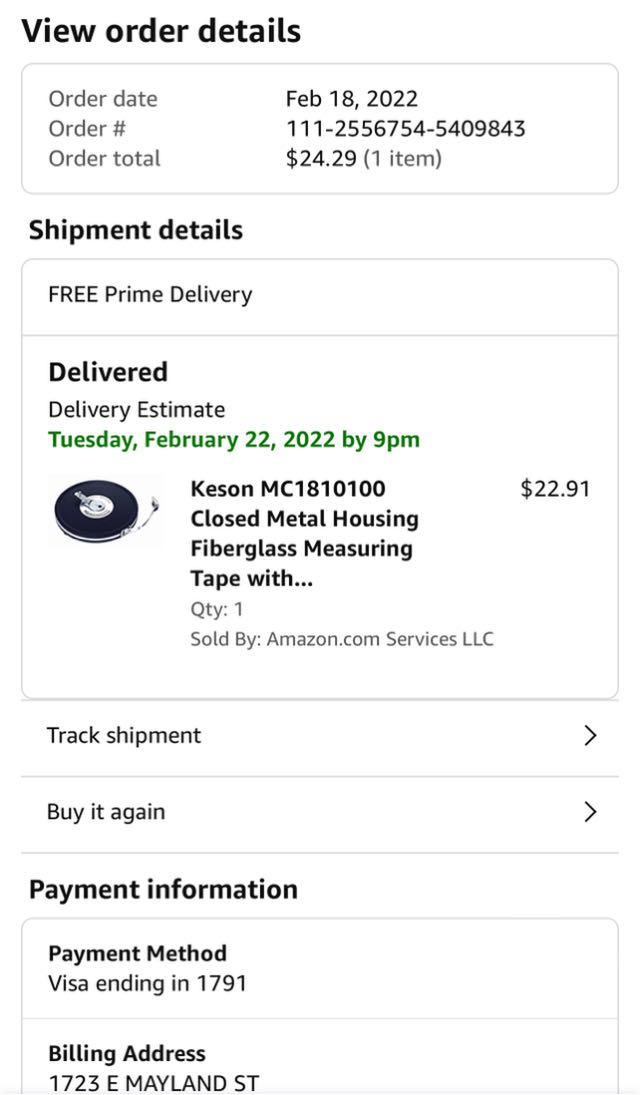Click the order number 111-2556754-5409843
The width and height of the screenshot is (640, 1095).
pos(405,129)
